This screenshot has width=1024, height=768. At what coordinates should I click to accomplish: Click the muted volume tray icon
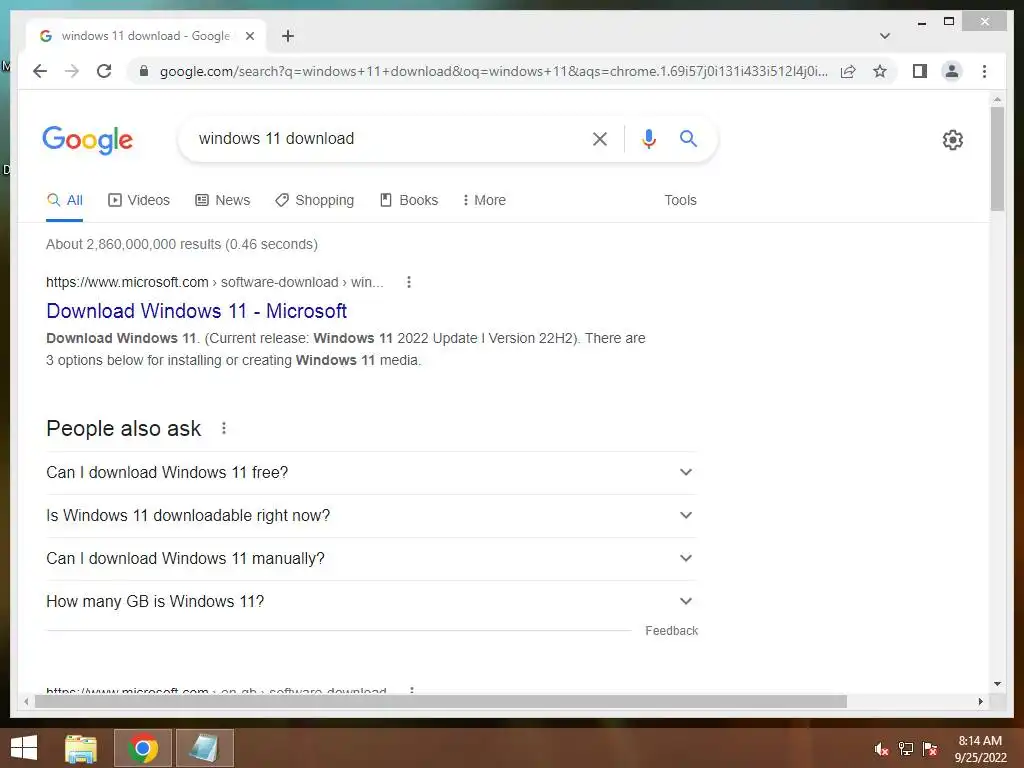882,749
